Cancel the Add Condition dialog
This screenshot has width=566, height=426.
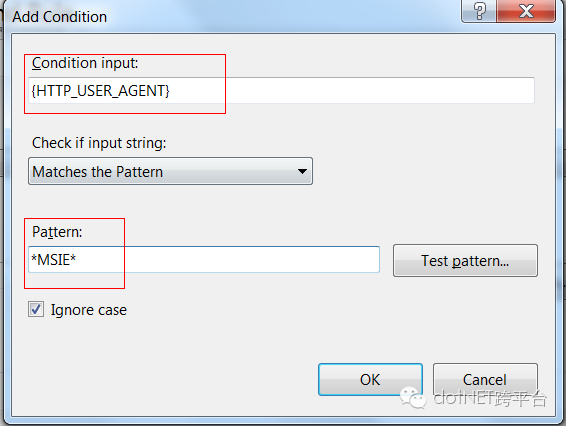coord(485,379)
